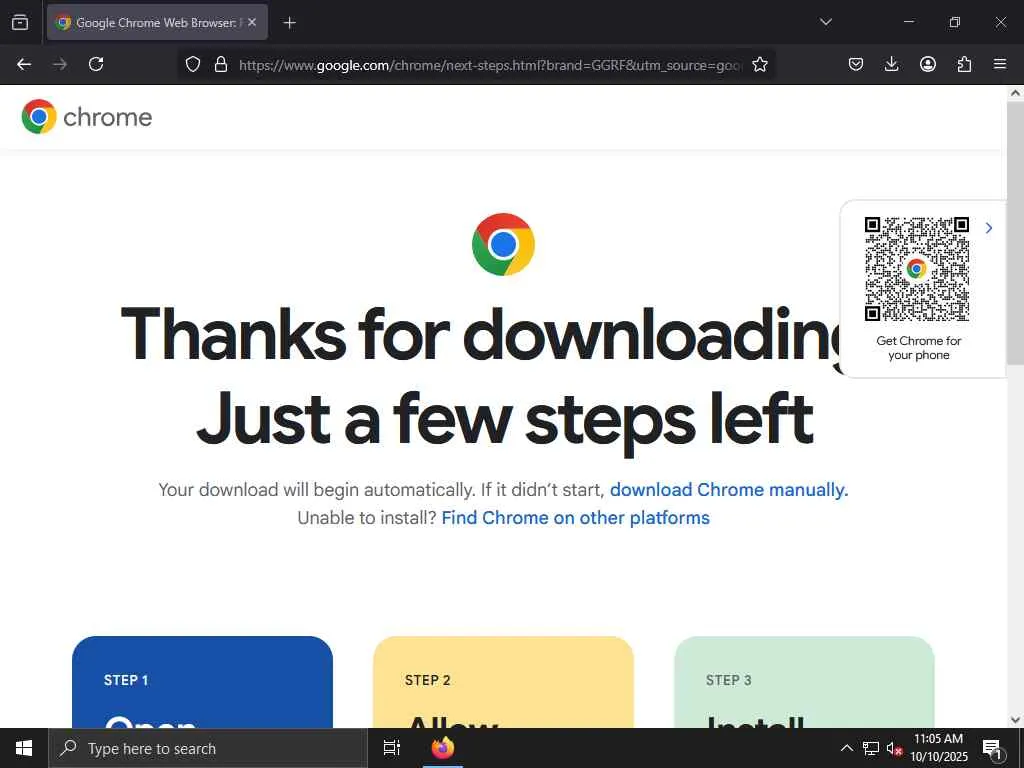1024x768 pixels.
Task: Open the notification center icon
Action: pos(993,749)
